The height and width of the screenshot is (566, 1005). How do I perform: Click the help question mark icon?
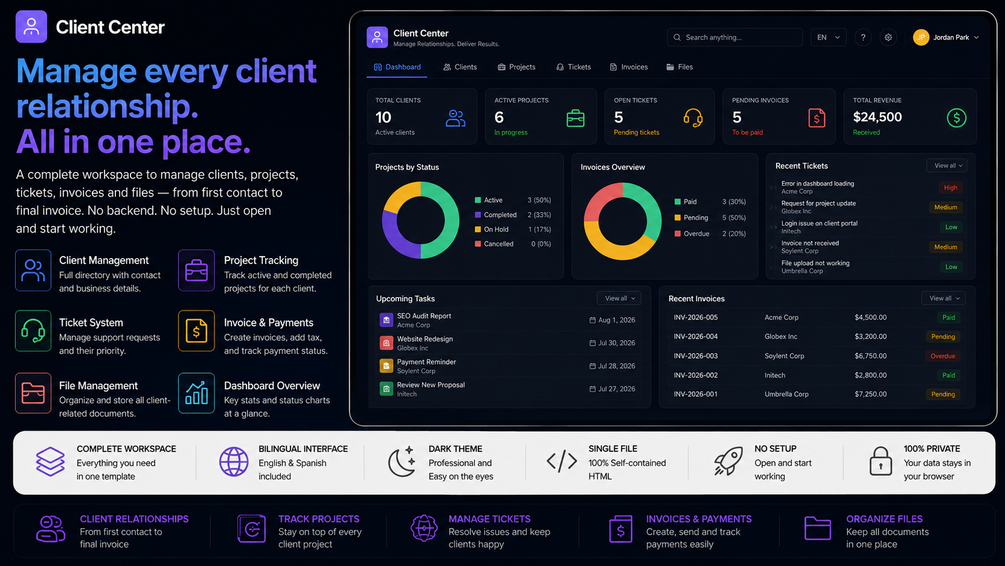(863, 38)
